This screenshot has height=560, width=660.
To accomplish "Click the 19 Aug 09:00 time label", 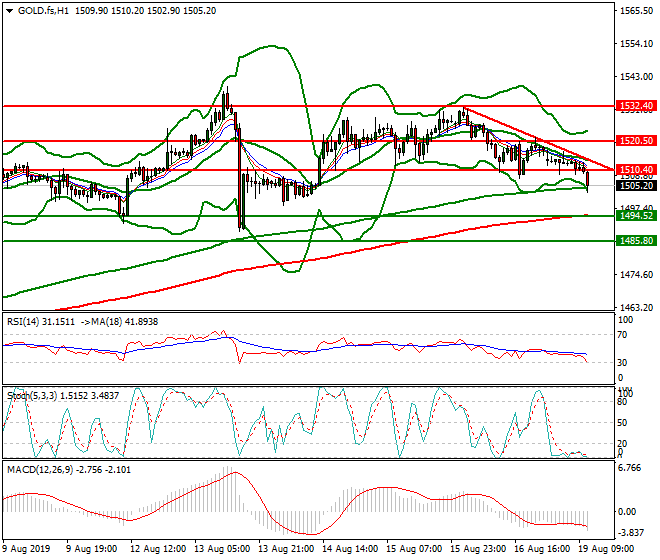I will (x=606, y=549).
